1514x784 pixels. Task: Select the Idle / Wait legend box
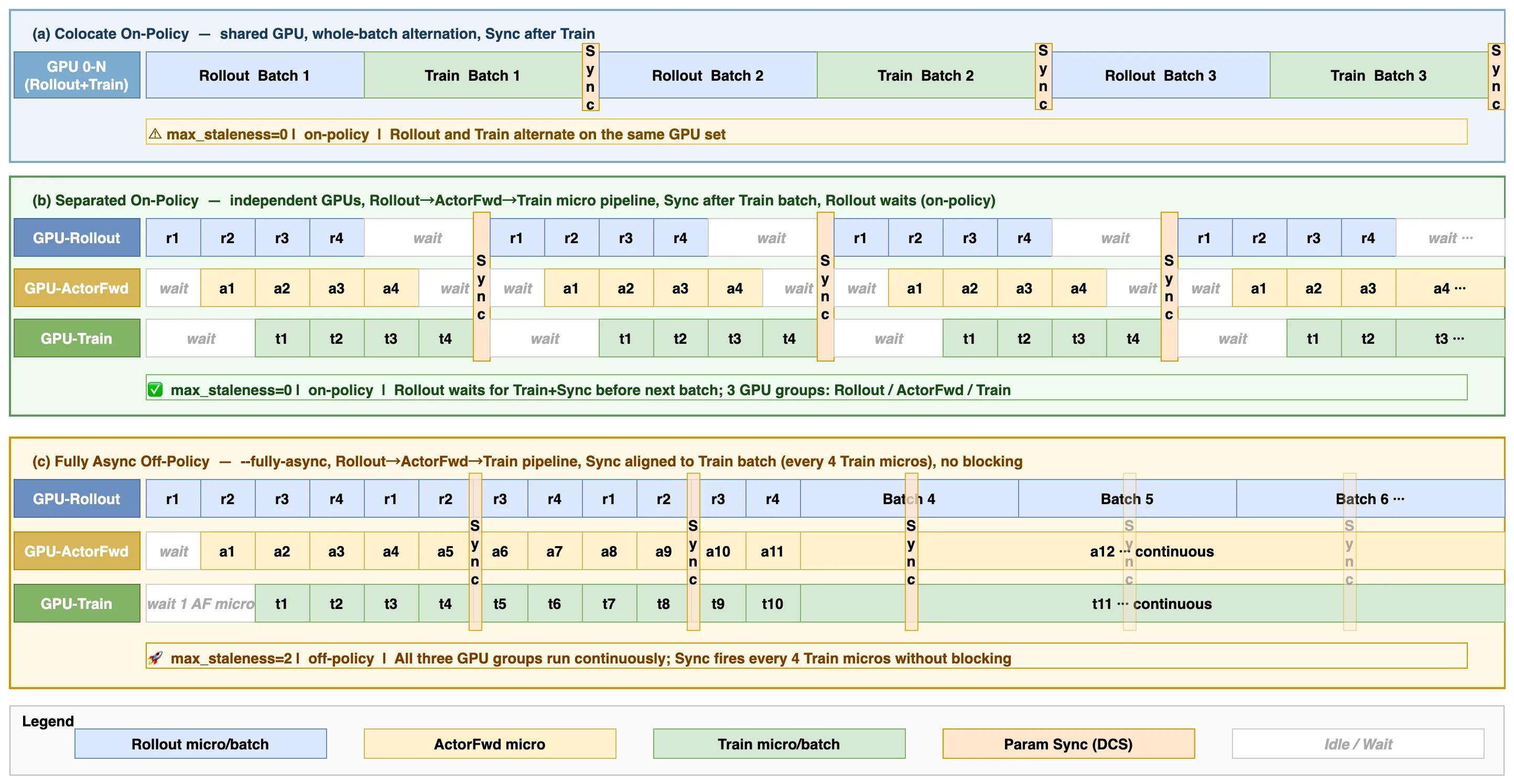coord(1358,744)
